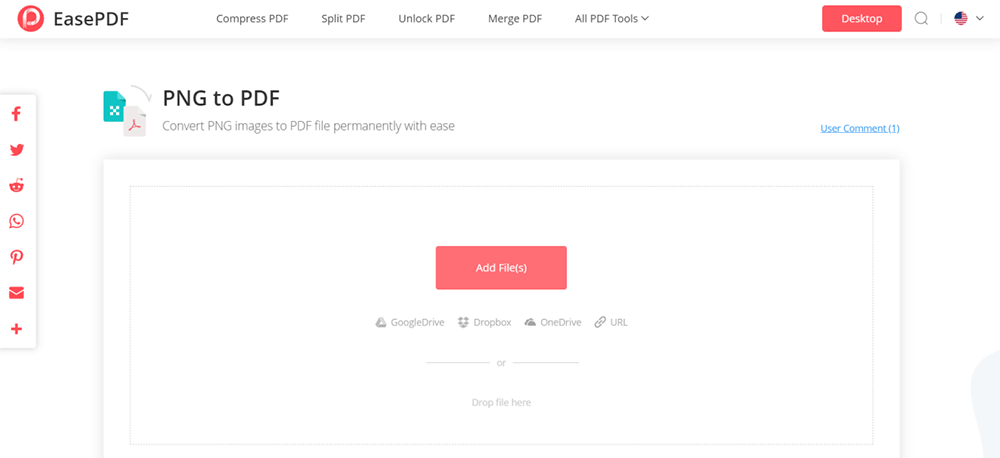Viewport: 1000px width, 458px height.
Task: Share to Reddit using sidebar icon
Action: point(16,186)
